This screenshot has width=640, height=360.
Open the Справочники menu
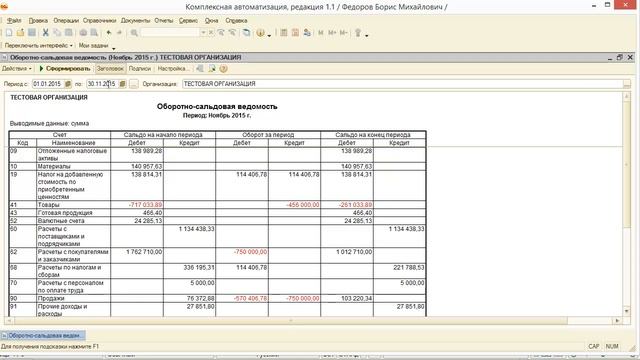click(x=100, y=20)
